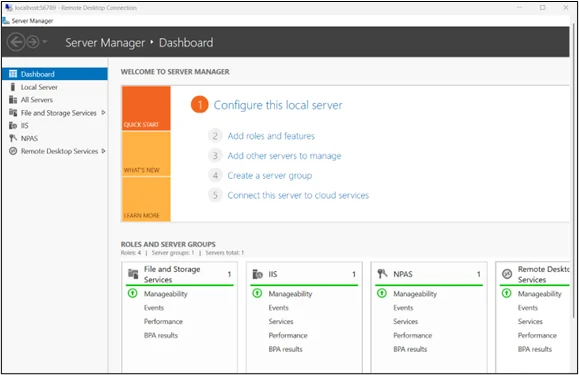
Task: Click the orange step 1 circle icon
Action: point(199,105)
